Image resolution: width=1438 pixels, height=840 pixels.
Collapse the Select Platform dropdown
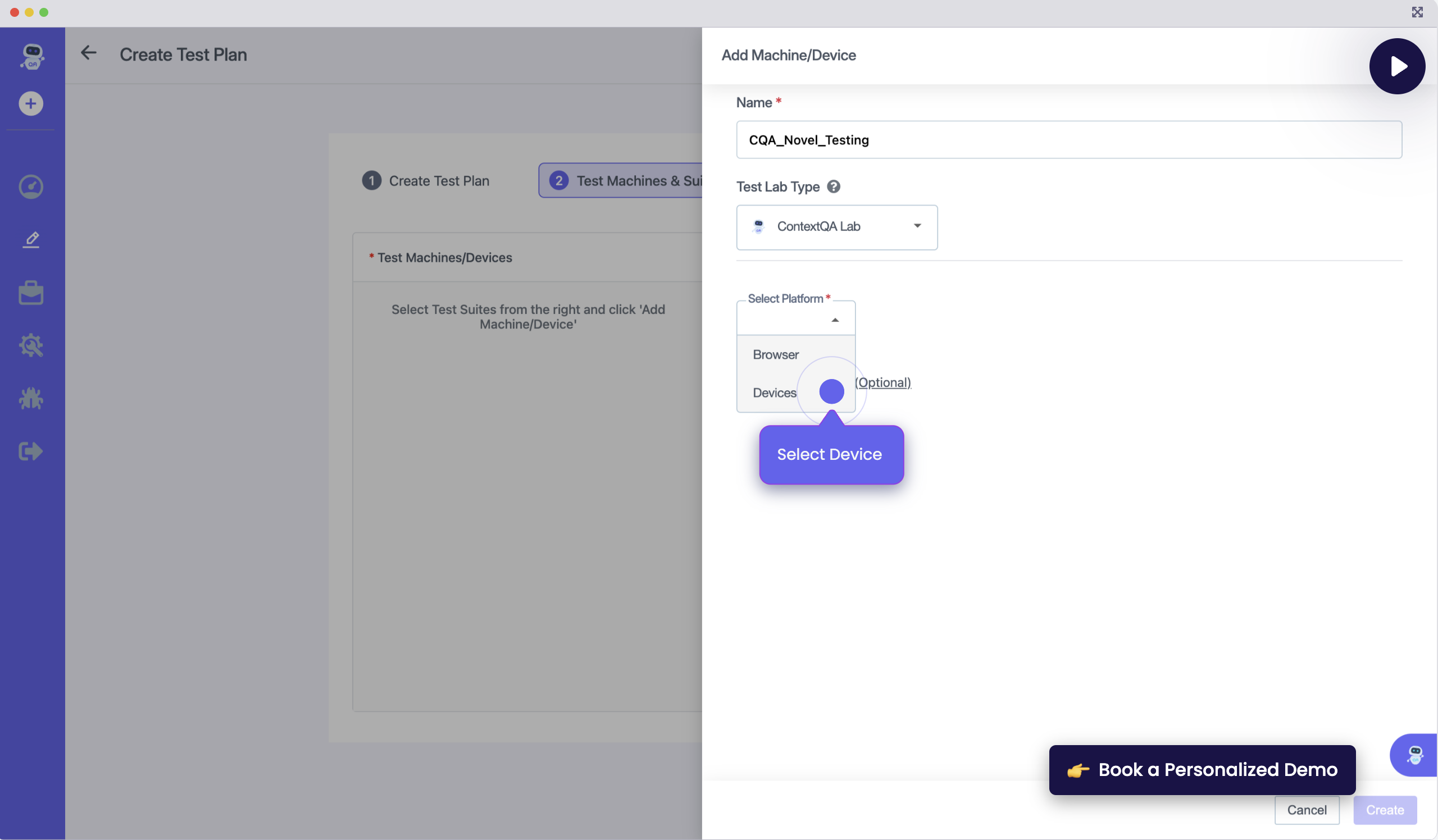834,320
